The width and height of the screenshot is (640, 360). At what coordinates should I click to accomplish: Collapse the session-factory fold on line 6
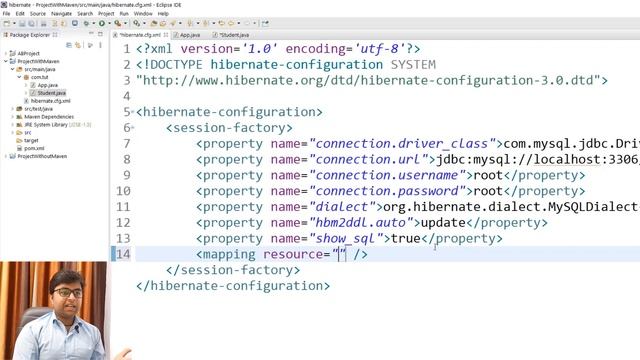[133, 128]
